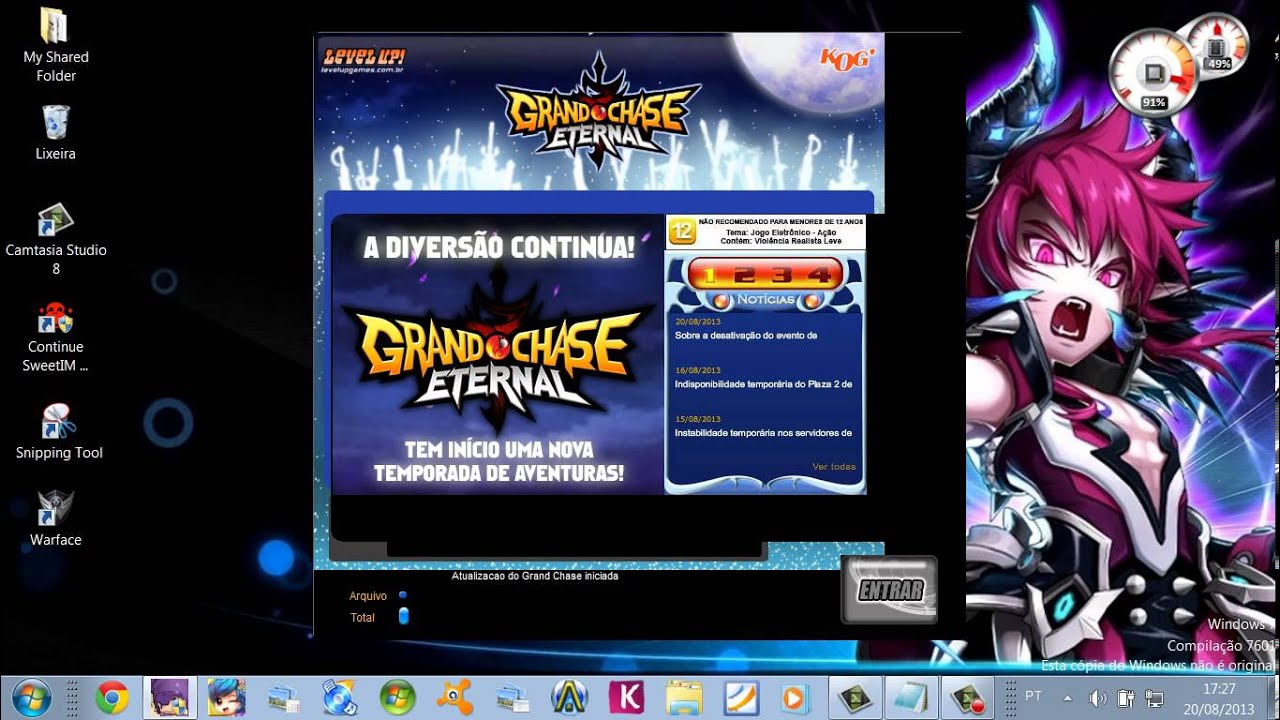Image resolution: width=1280 pixels, height=720 pixels.
Task: Click the orange slash taskbar icon
Action: click(741, 697)
